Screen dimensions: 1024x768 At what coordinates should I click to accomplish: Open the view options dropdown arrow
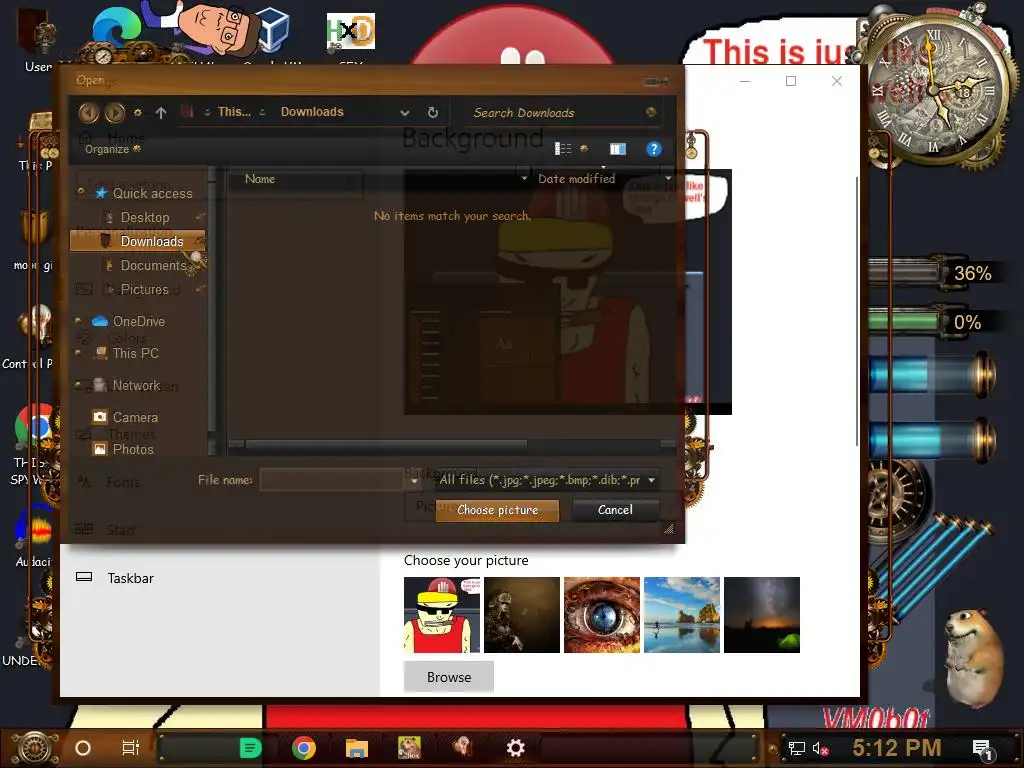tap(584, 149)
